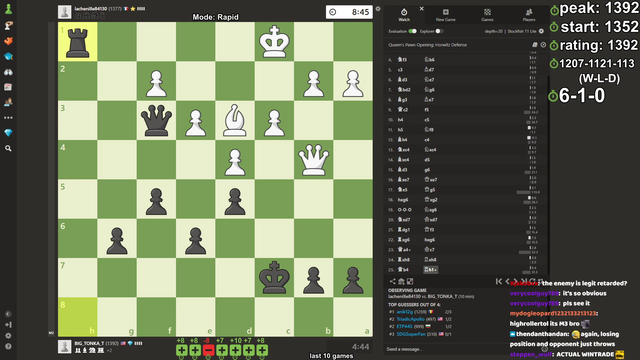
Task: Expand the More three-dots sidebar item
Action: 8,118
